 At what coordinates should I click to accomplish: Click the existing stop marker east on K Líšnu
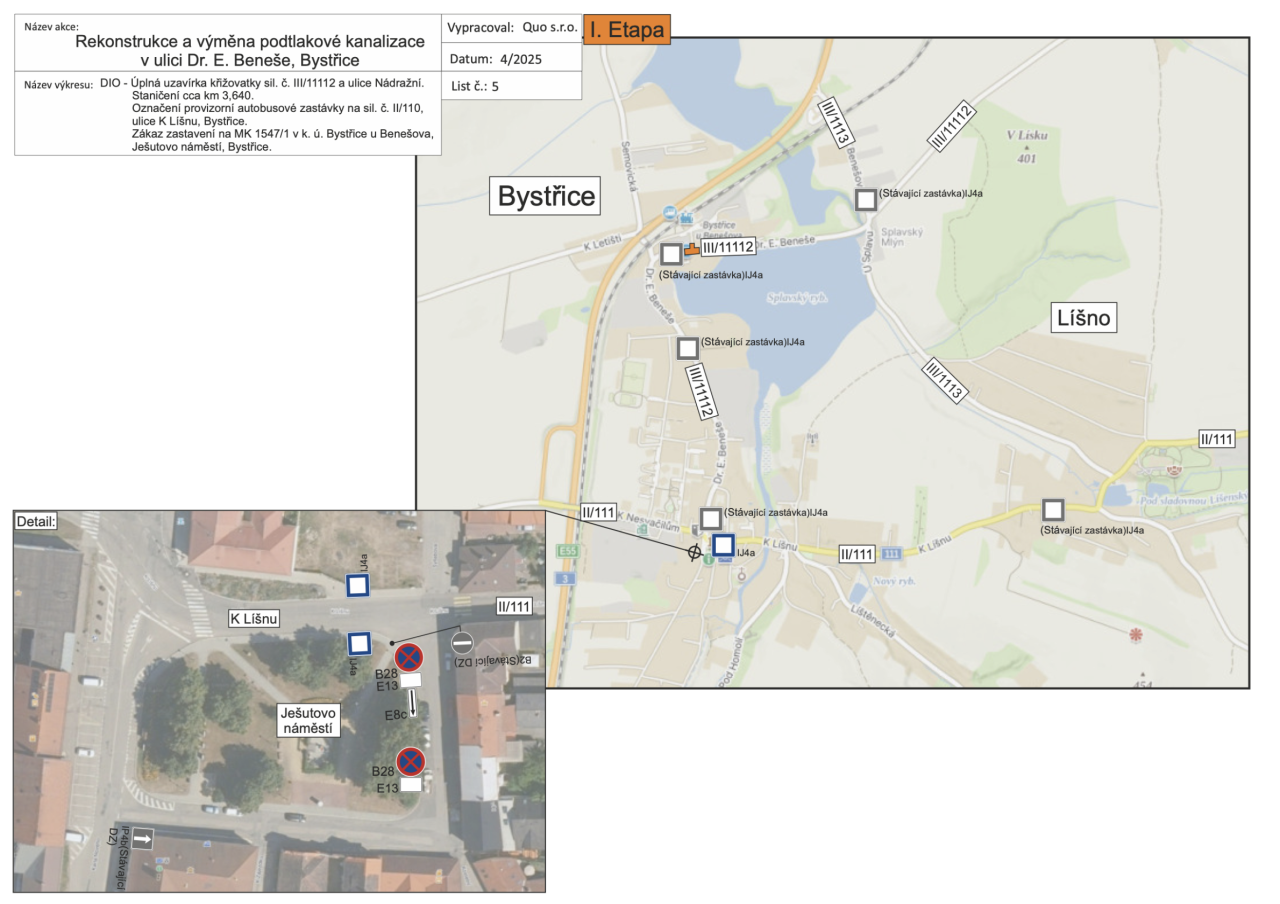pos(1052,510)
